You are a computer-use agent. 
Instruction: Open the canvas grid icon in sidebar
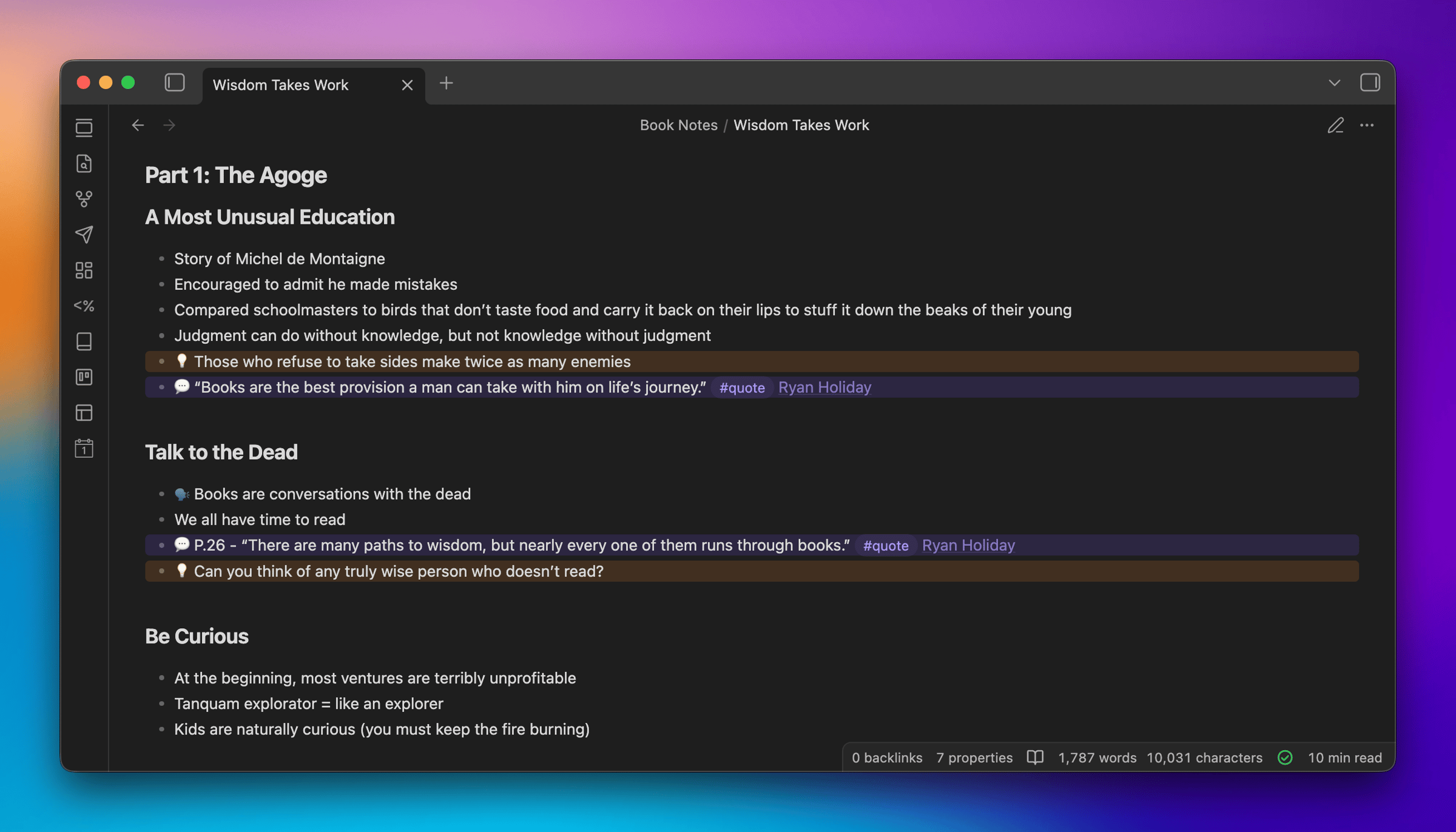click(x=84, y=270)
